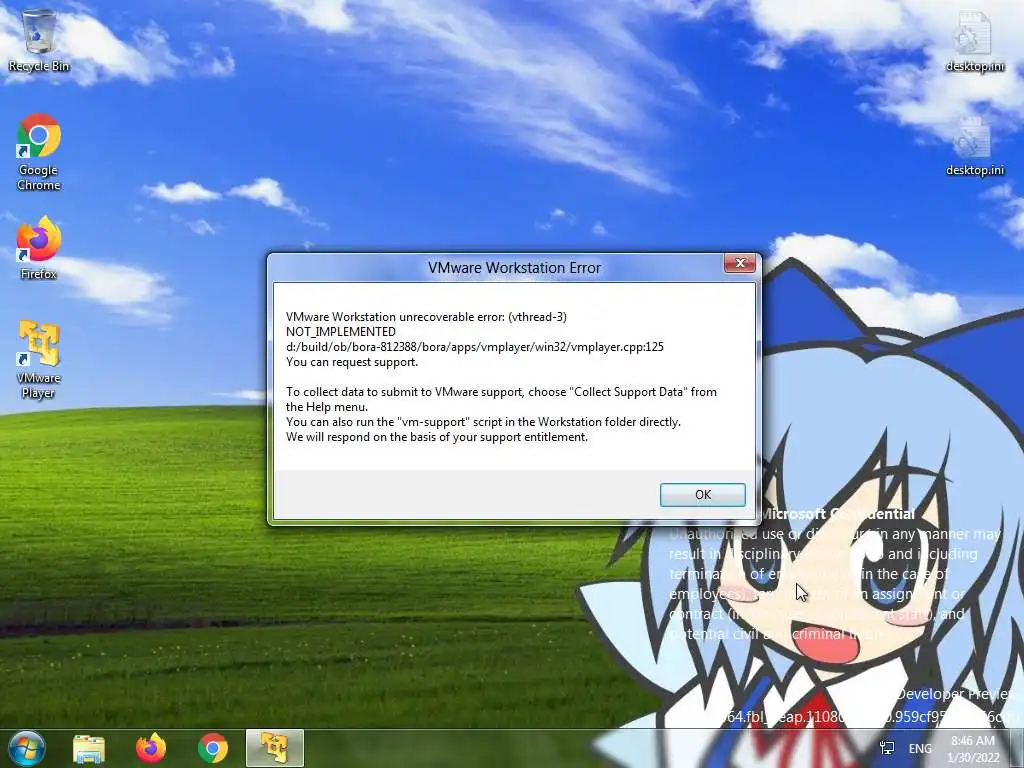This screenshot has width=1024, height=768.
Task: Open the network status tray icon
Action: pyautogui.click(x=887, y=748)
